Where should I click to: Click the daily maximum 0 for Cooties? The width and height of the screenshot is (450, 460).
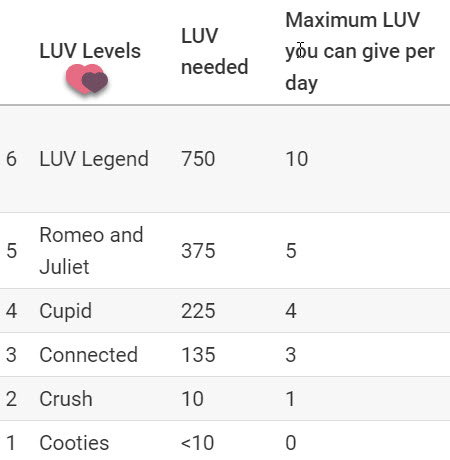click(291, 443)
